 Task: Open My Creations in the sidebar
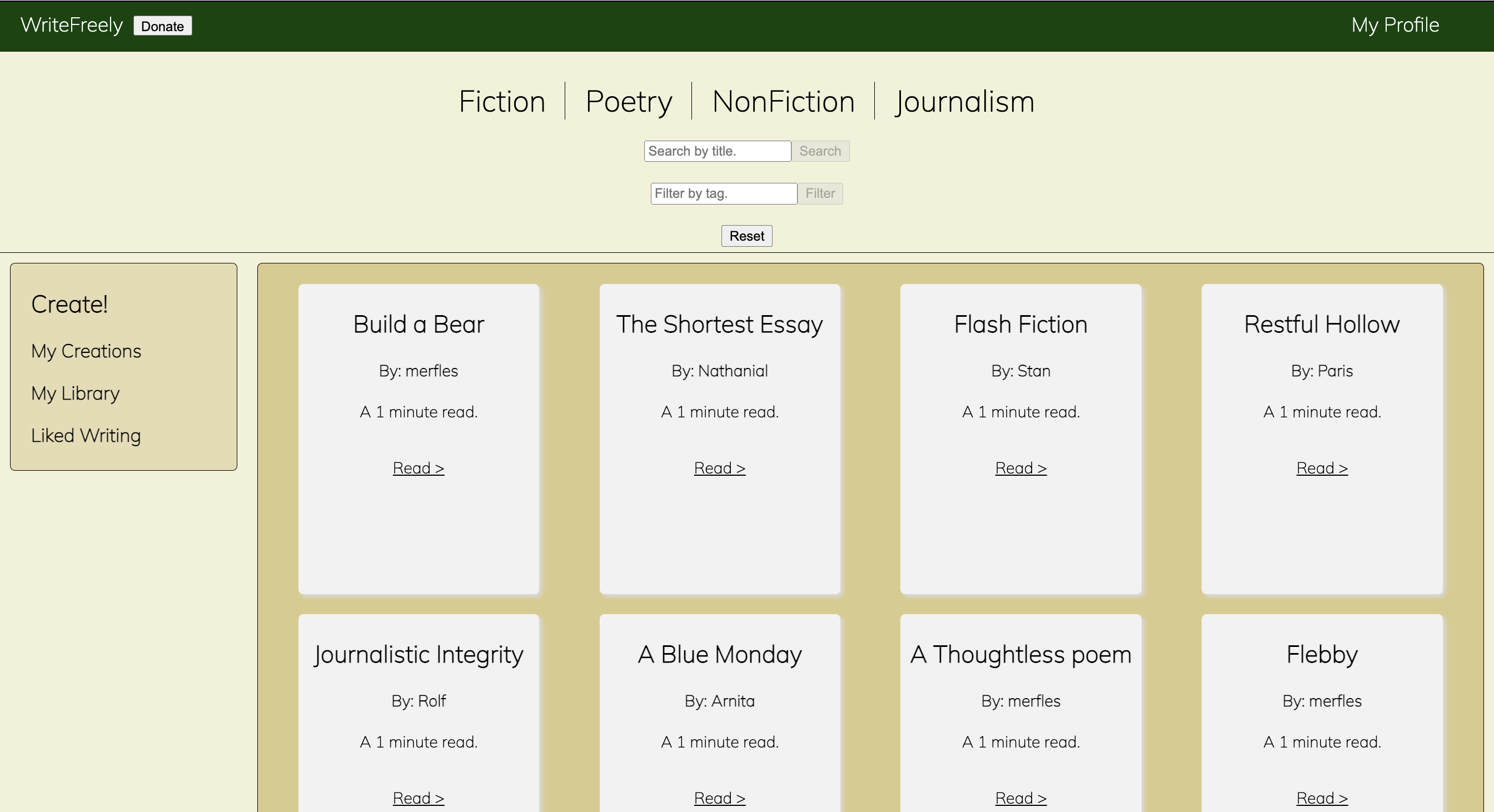86,350
